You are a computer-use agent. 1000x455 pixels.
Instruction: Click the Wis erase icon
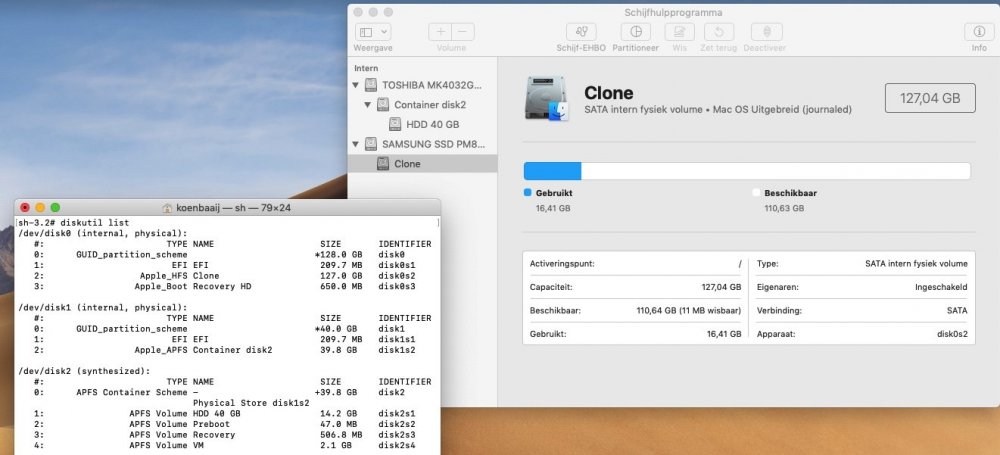(679, 32)
